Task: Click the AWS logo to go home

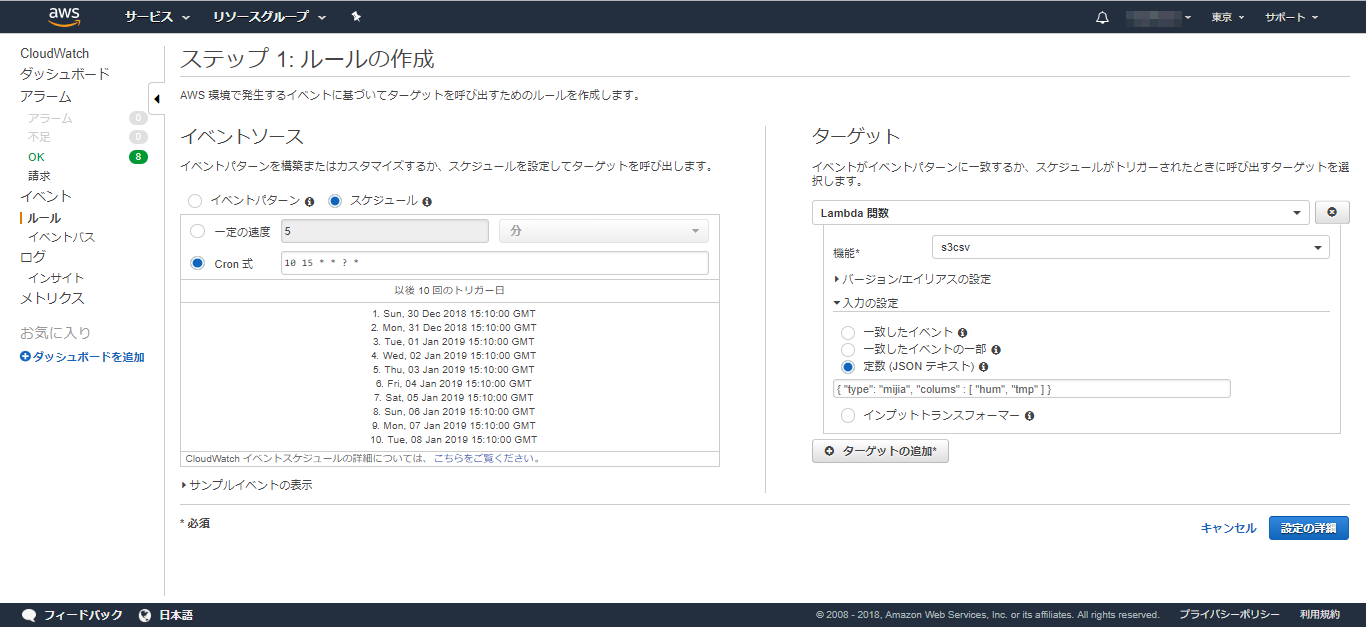Action: [62, 16]
